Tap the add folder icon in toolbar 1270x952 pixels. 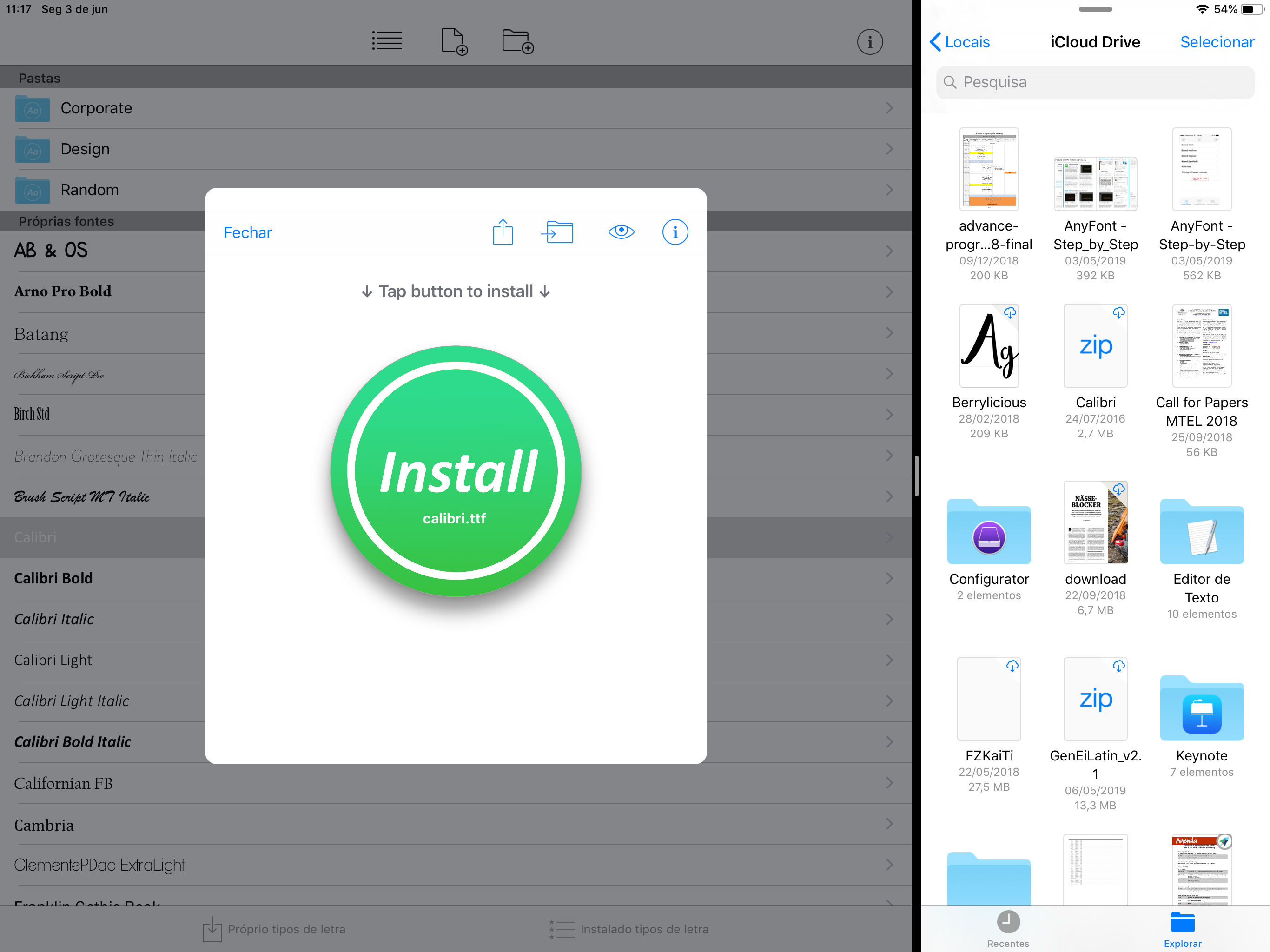pos(517,41)
